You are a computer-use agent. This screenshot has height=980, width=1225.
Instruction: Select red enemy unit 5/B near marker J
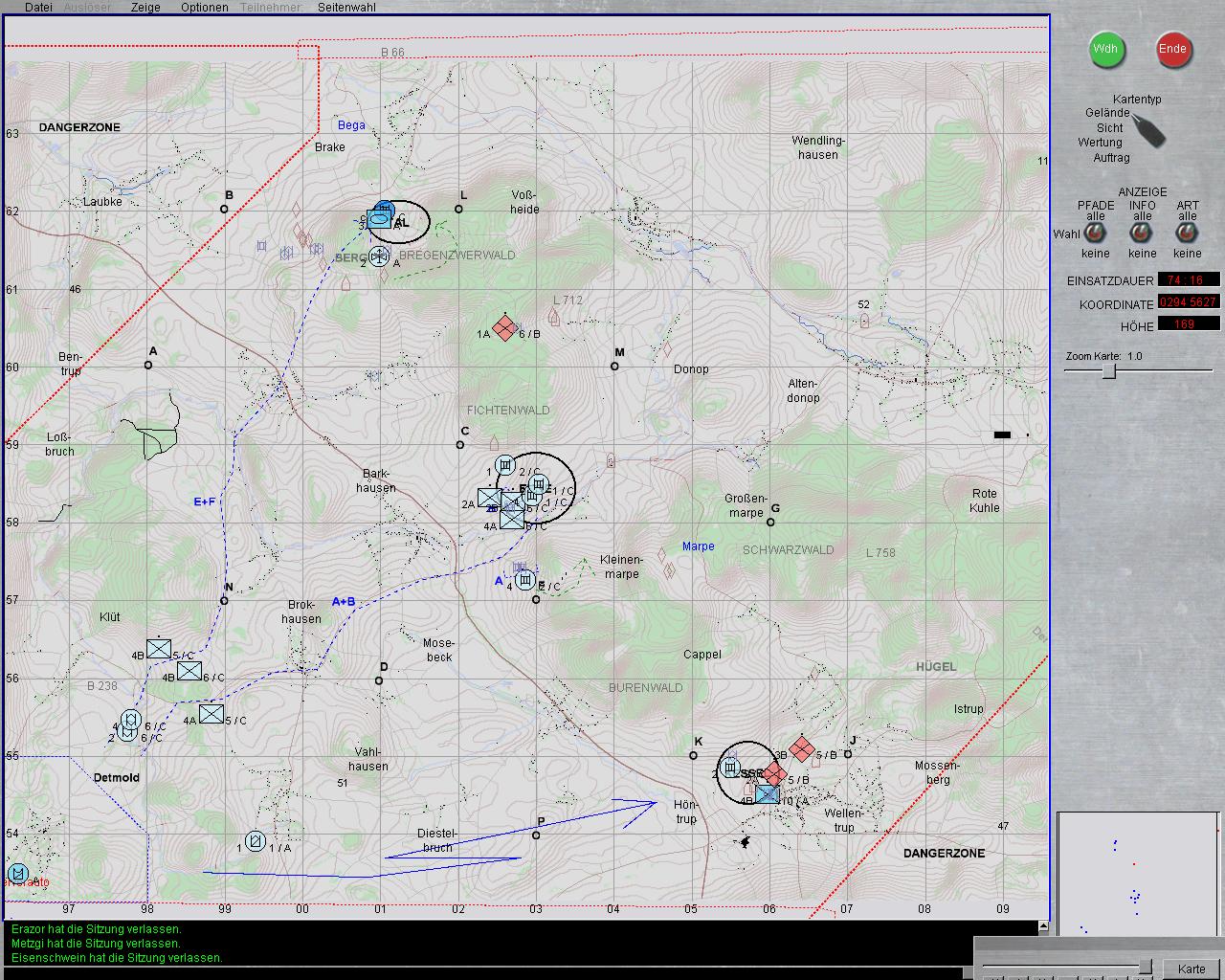click(802, 749)
